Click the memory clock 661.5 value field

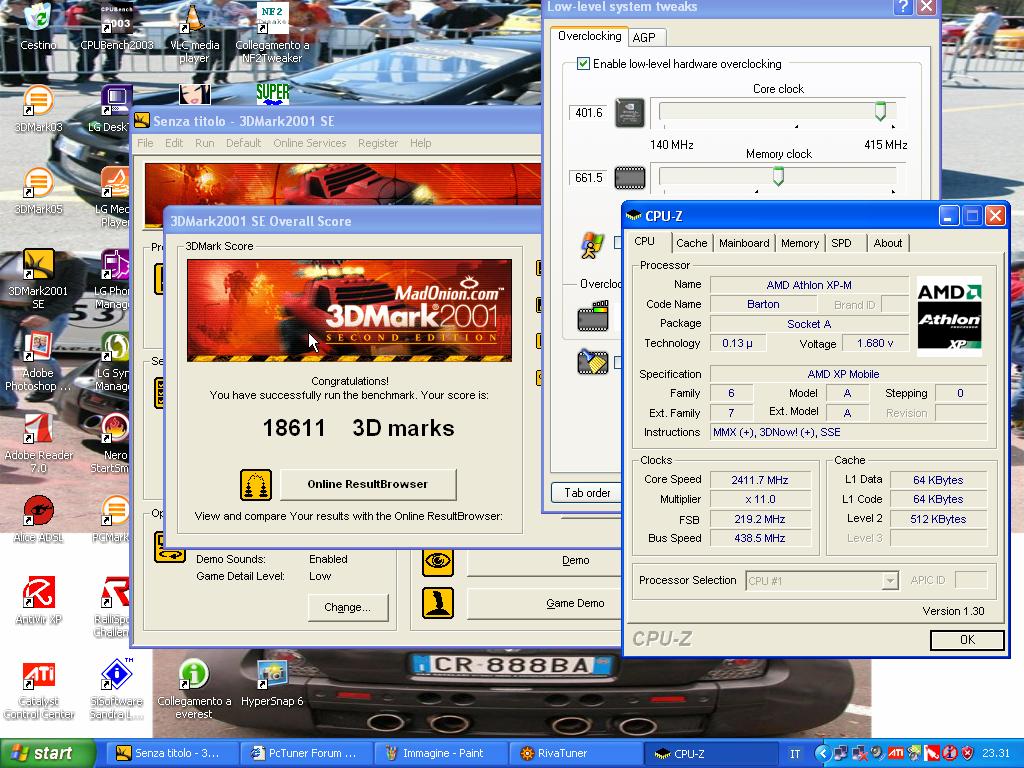pyautogui.click(x=588, y=178)
